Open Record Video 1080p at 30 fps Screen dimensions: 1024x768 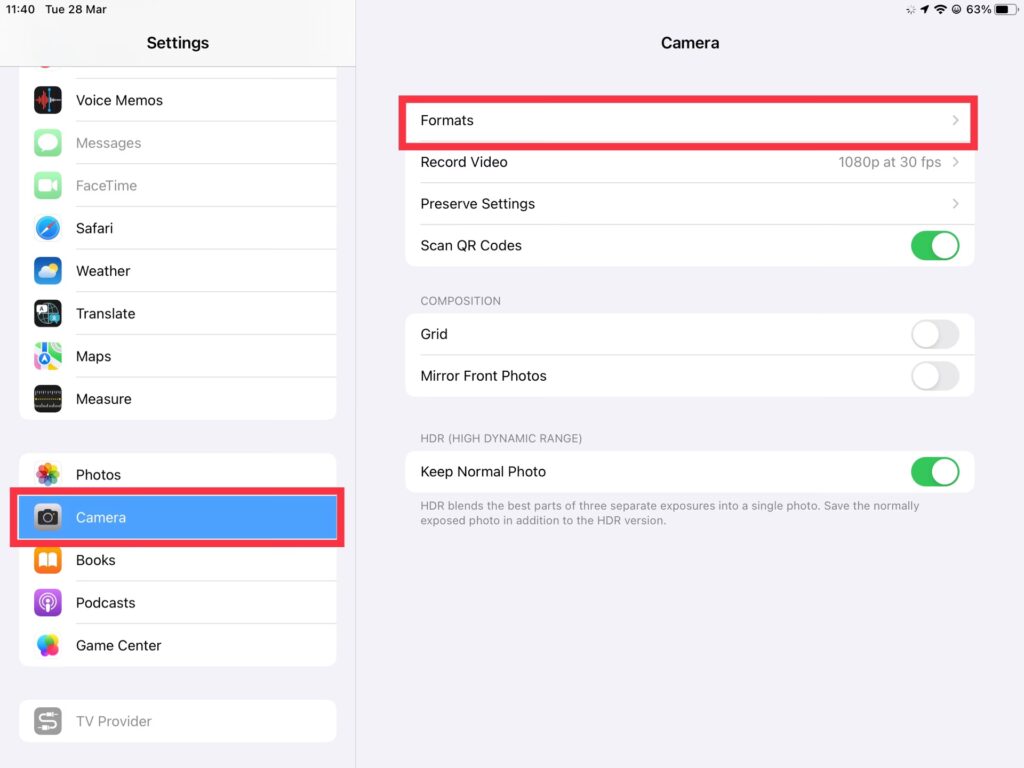tap(689, 162)
